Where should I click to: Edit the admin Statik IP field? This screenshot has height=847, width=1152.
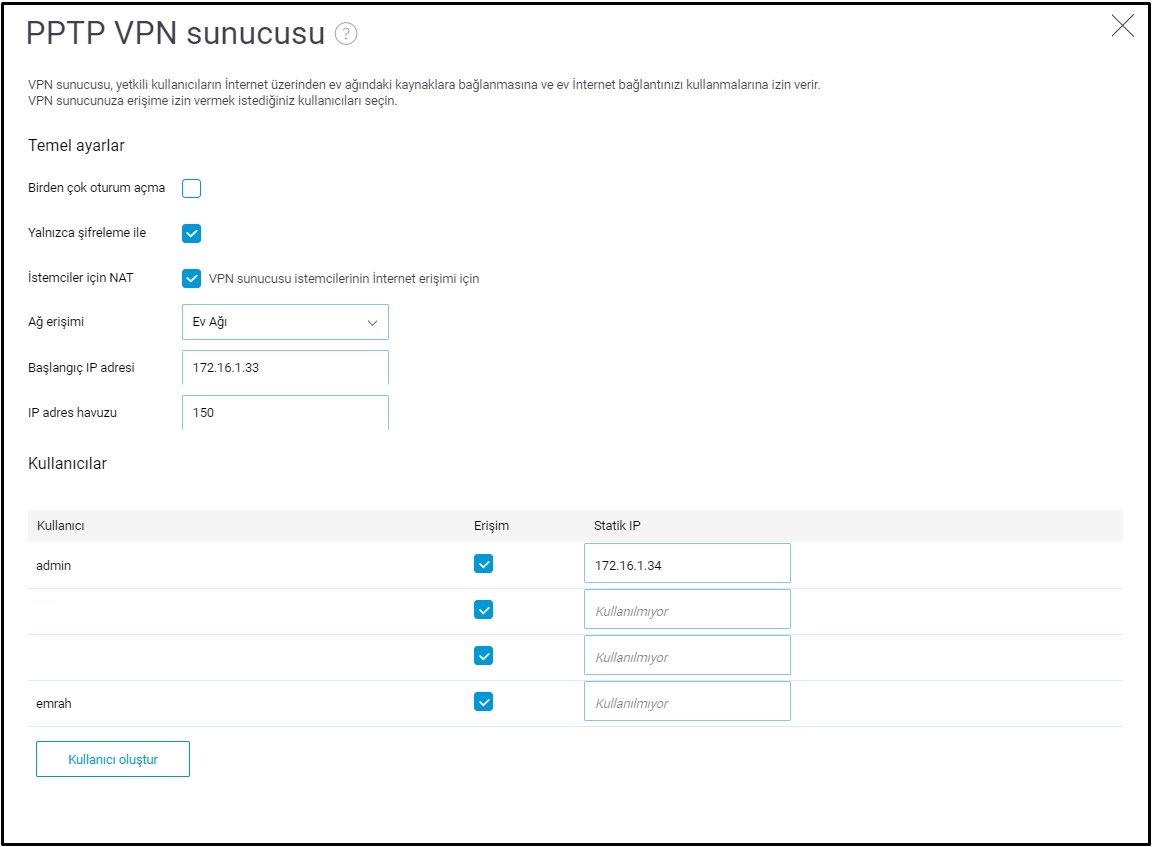687,564
